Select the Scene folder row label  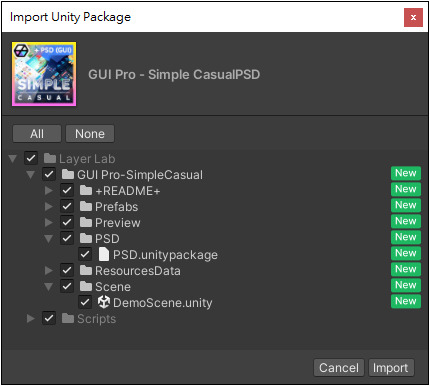(113, 287)
